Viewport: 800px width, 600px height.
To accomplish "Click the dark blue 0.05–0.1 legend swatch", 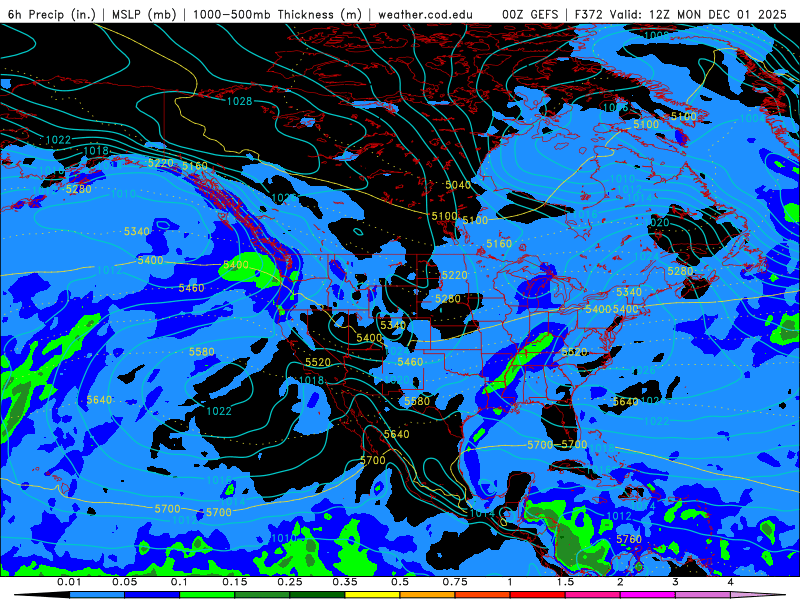I will click(152, 595).
